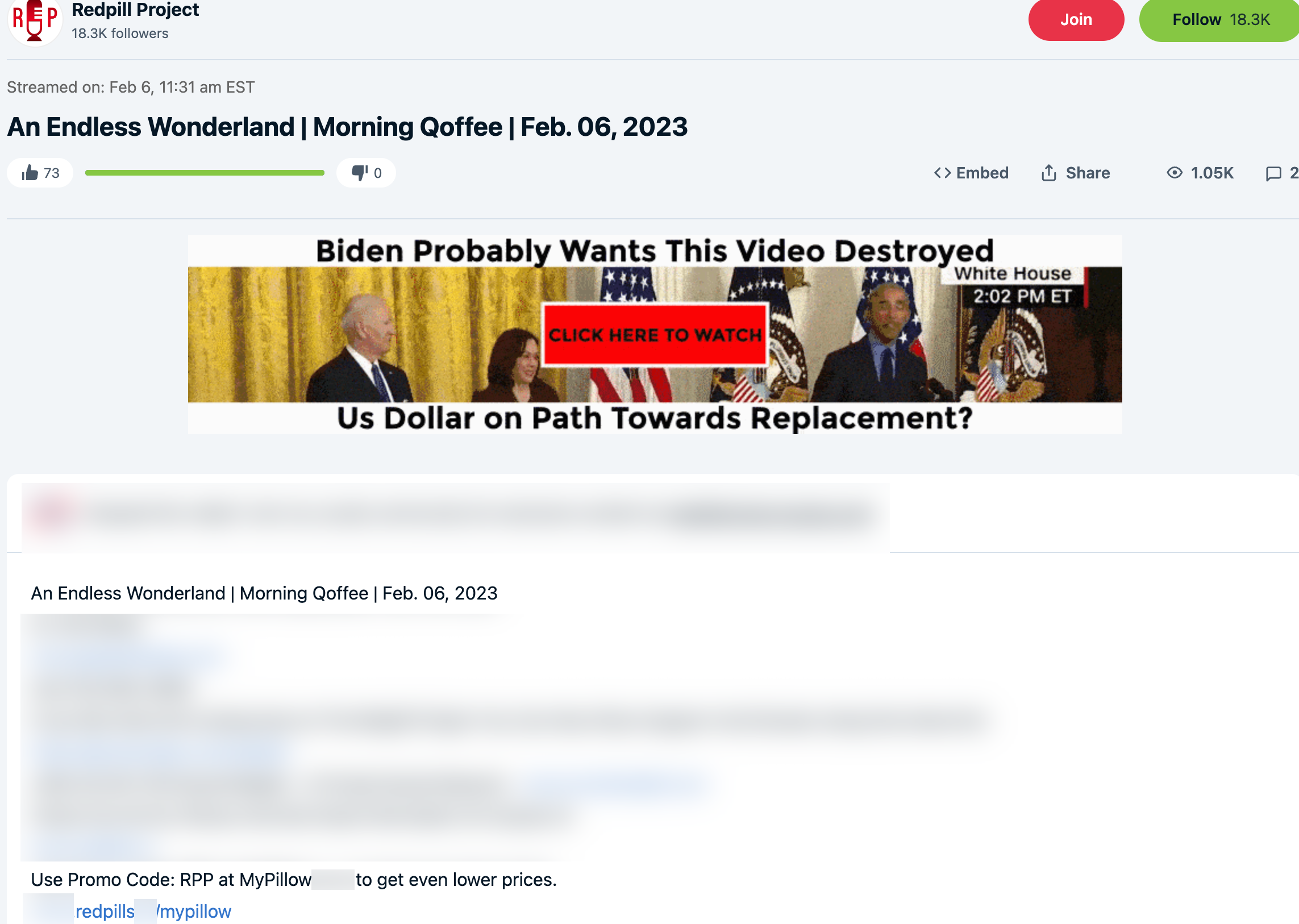This screenshot has width=1299, height=924.
Task: Click the red CLICK HERE TO WATCH button
Action: [x=655, y=335]
